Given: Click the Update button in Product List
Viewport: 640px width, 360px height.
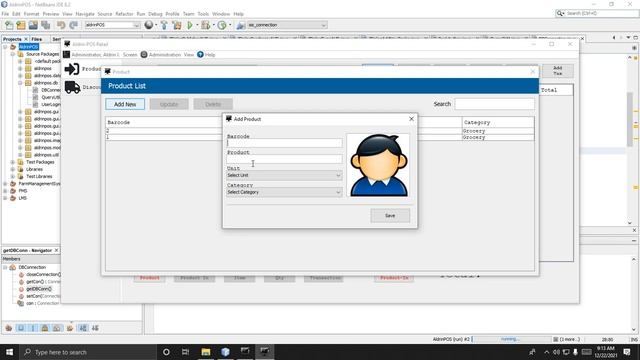Looking at the screenshot, I should 169,104.
